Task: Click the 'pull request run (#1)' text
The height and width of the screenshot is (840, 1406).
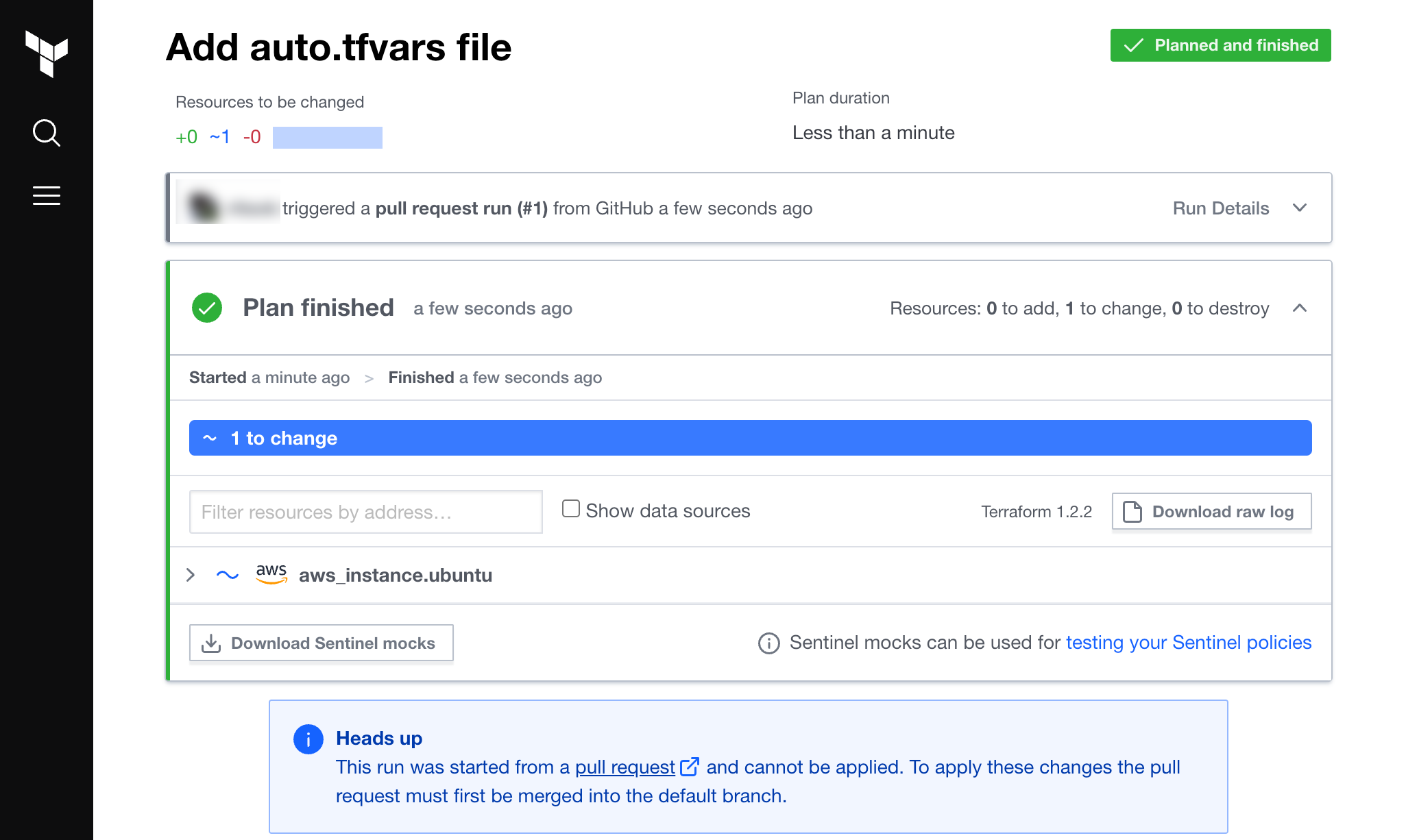Action: pos(461,208)
